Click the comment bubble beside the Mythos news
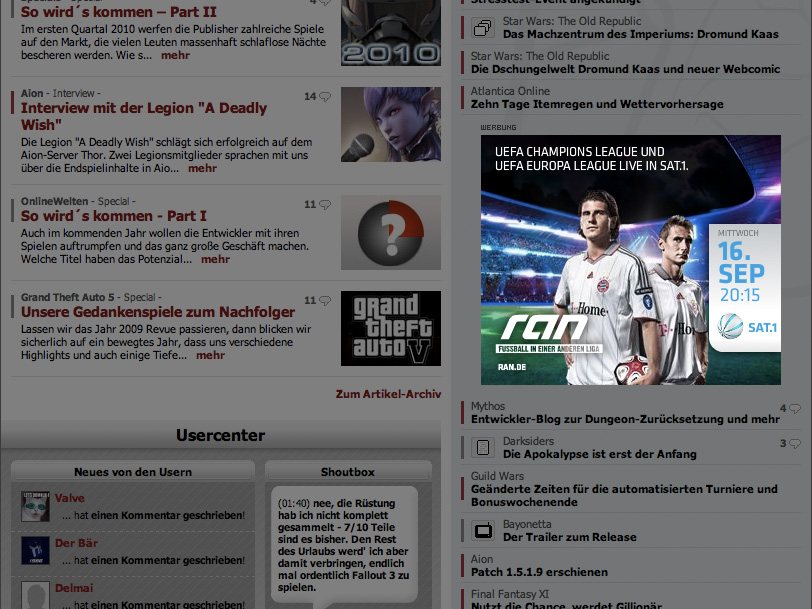This screenshot has height=609, width=812. [x=790, y=409]
